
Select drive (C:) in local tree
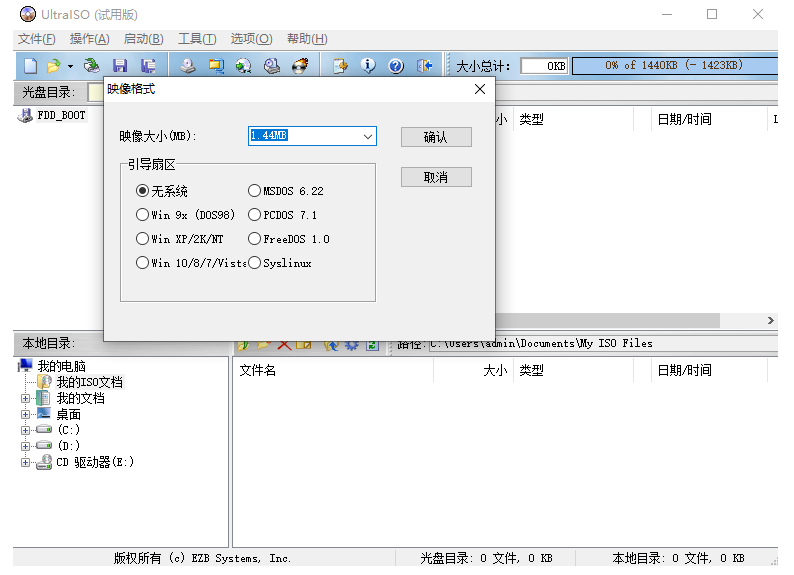(68, 430)
